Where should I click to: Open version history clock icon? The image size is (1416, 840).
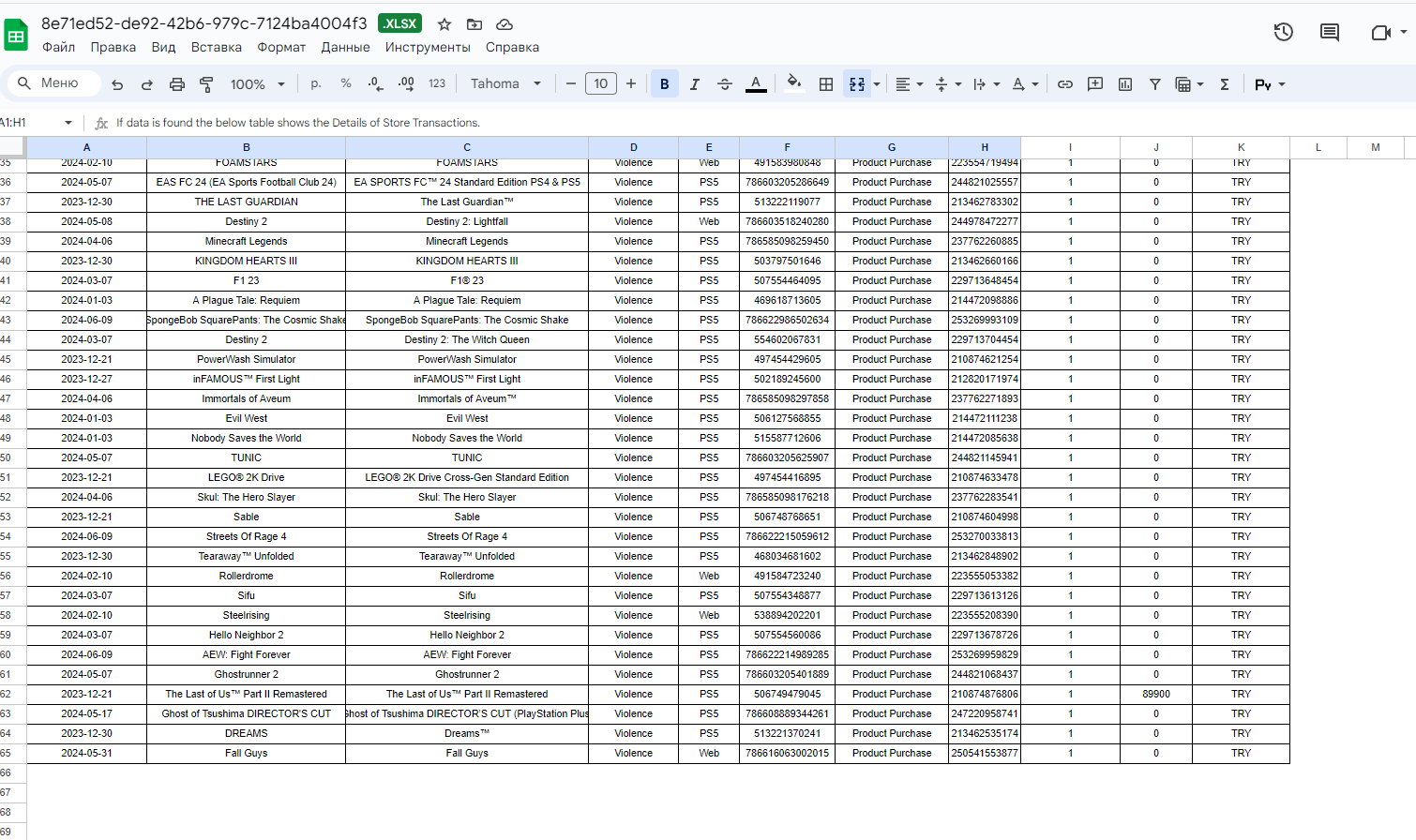click(1283, 32)
